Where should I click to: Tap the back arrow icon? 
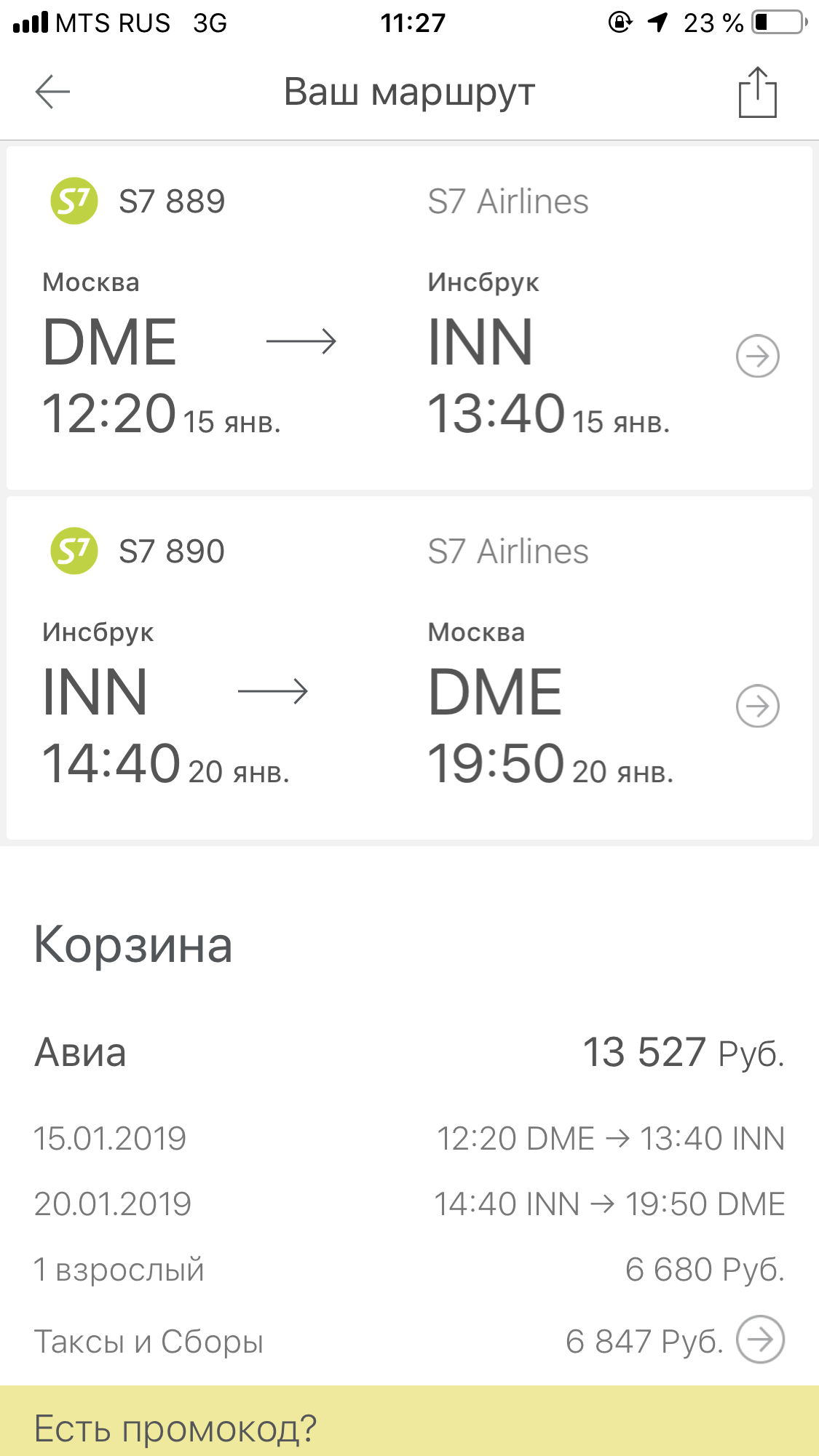click(52, 92)
